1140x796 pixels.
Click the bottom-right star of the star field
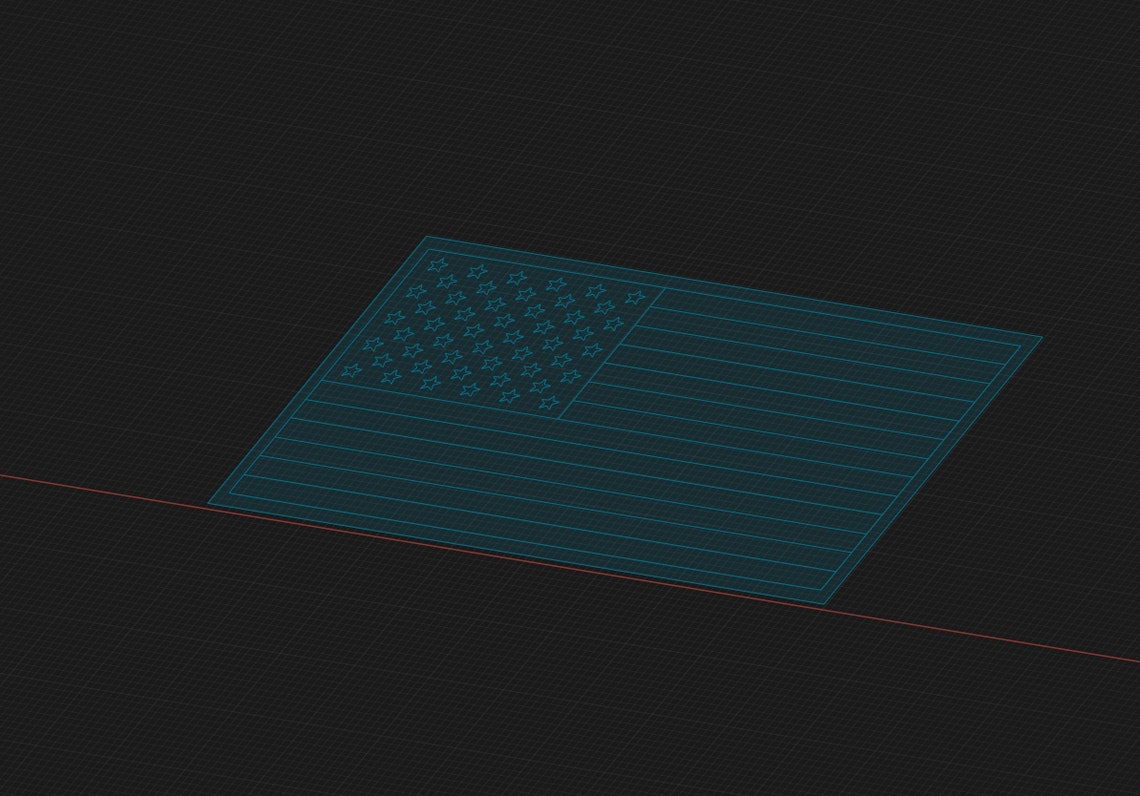click(x=548, y=402)
